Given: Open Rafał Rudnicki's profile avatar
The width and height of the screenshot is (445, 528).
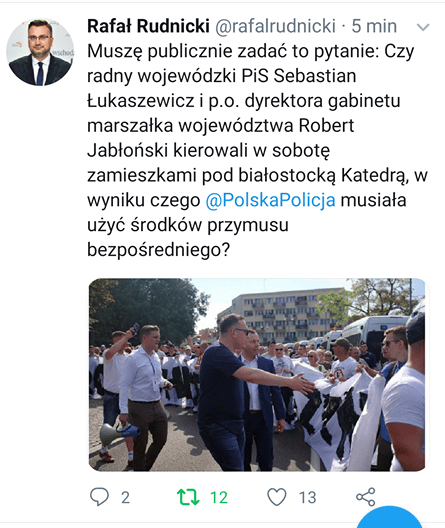Looking at the screenshot, I should click(x=40, y=52).
